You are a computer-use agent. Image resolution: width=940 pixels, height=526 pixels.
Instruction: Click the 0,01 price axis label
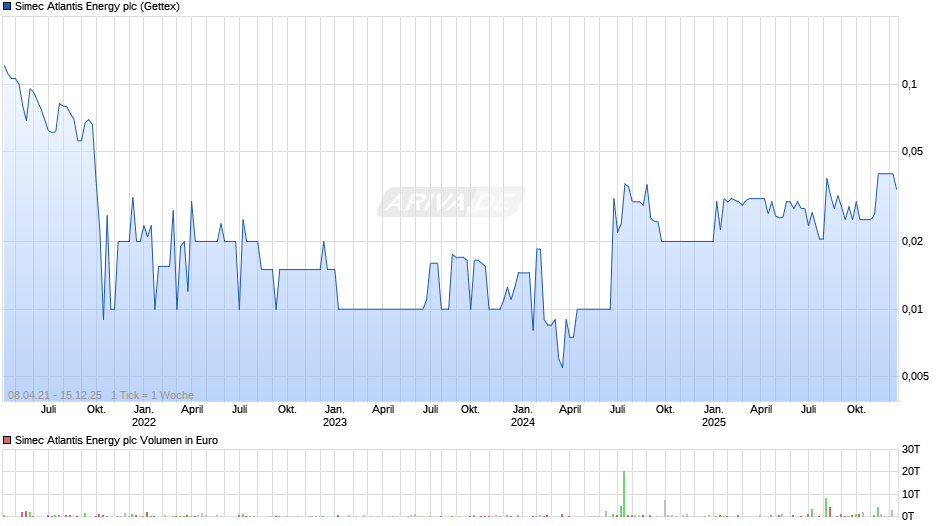click(x=912, y=309)
